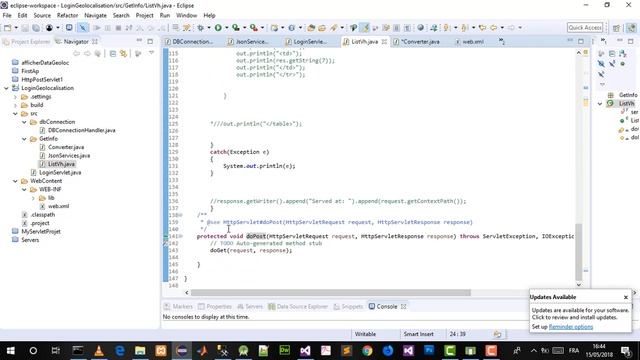
Task: Click the External Tools run icon
Action: 254,28
